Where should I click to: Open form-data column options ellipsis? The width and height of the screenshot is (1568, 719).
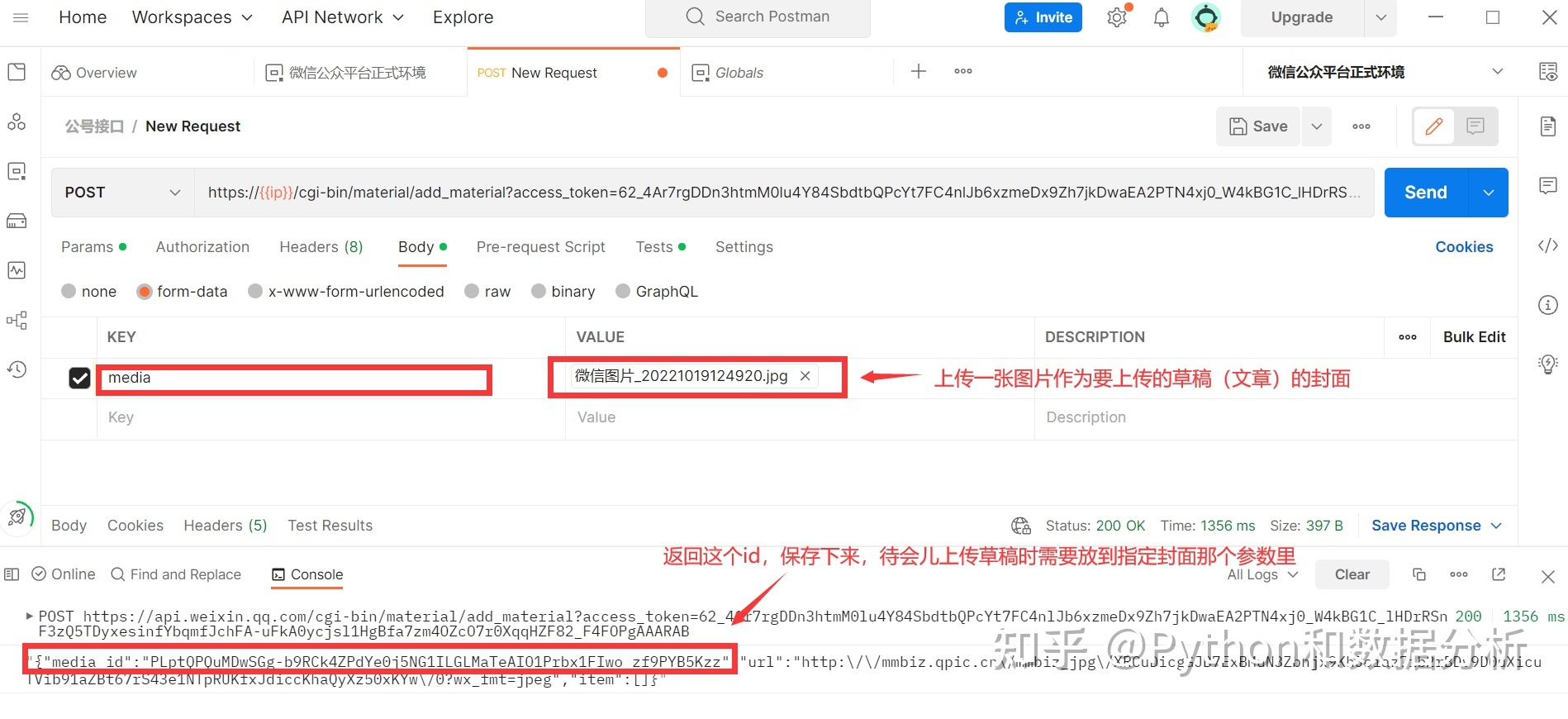tap(1408, 337)
